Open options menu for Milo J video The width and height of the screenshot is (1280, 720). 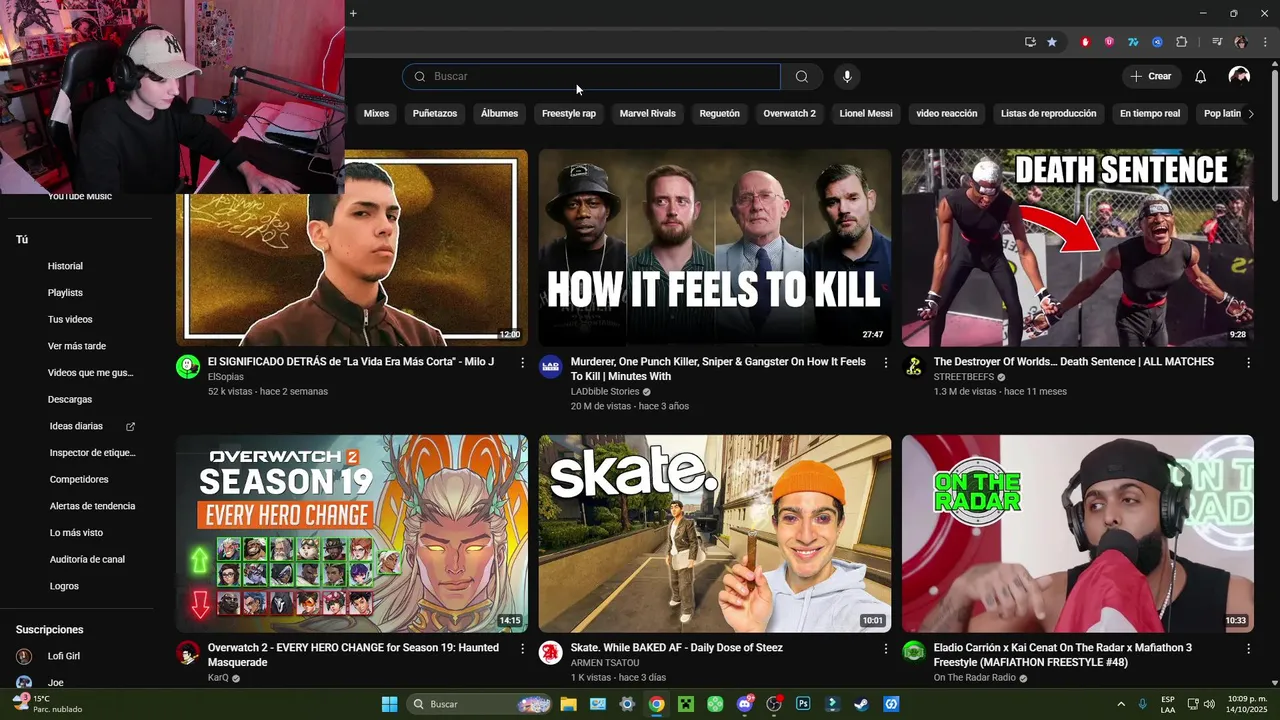pos(522,363)
